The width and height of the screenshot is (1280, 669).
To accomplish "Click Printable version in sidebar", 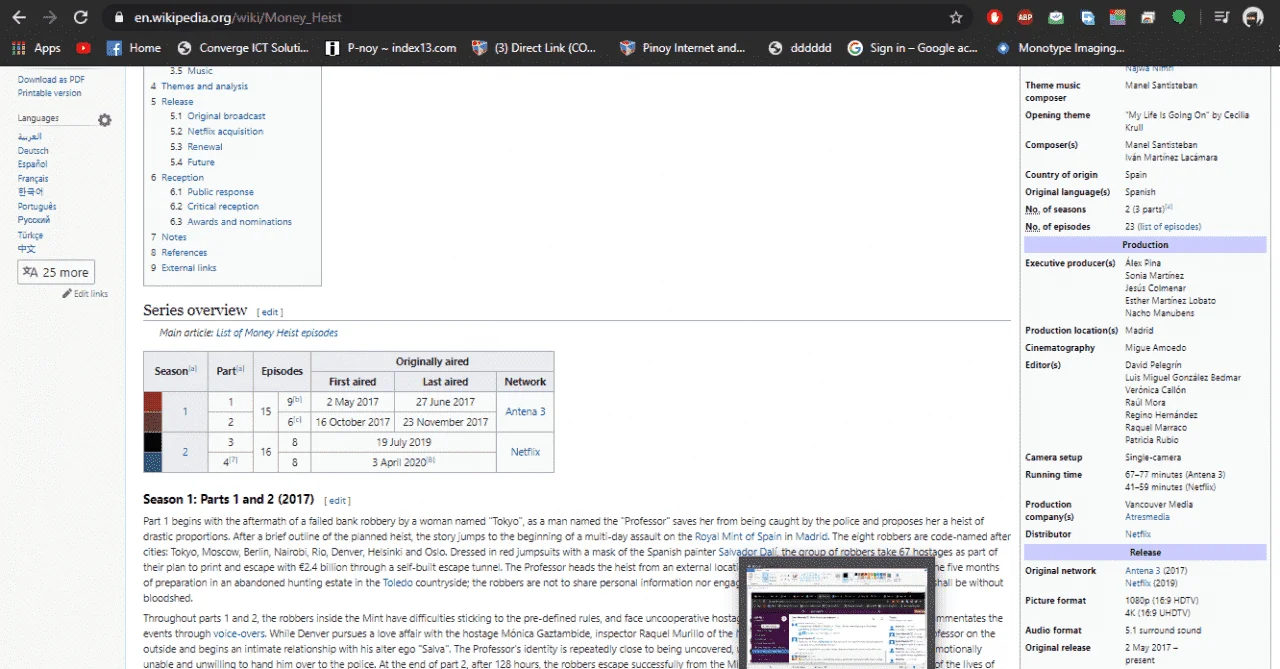I will tap(49, 93).
